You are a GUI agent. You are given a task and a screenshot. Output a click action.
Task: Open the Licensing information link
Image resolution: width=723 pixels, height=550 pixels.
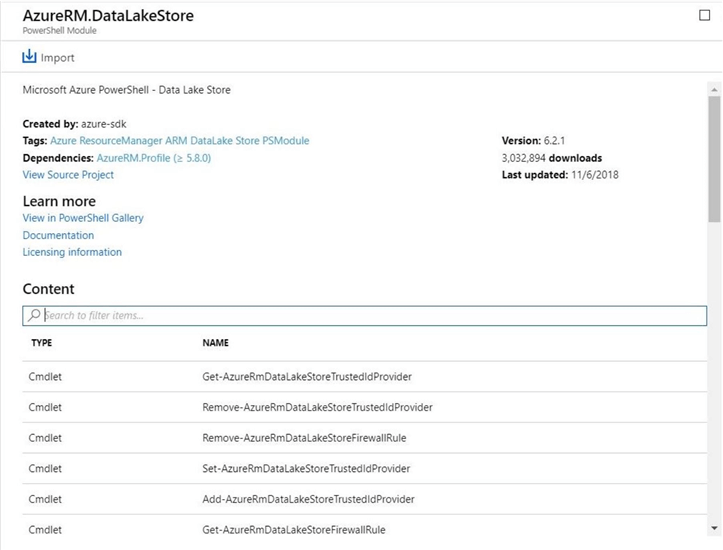(72, 252)
